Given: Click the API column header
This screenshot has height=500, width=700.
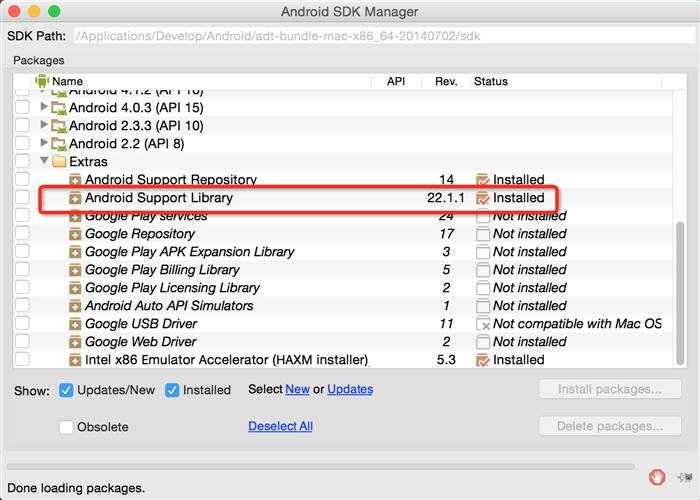Looking at the screenshot, I should [x=396, y=81].
